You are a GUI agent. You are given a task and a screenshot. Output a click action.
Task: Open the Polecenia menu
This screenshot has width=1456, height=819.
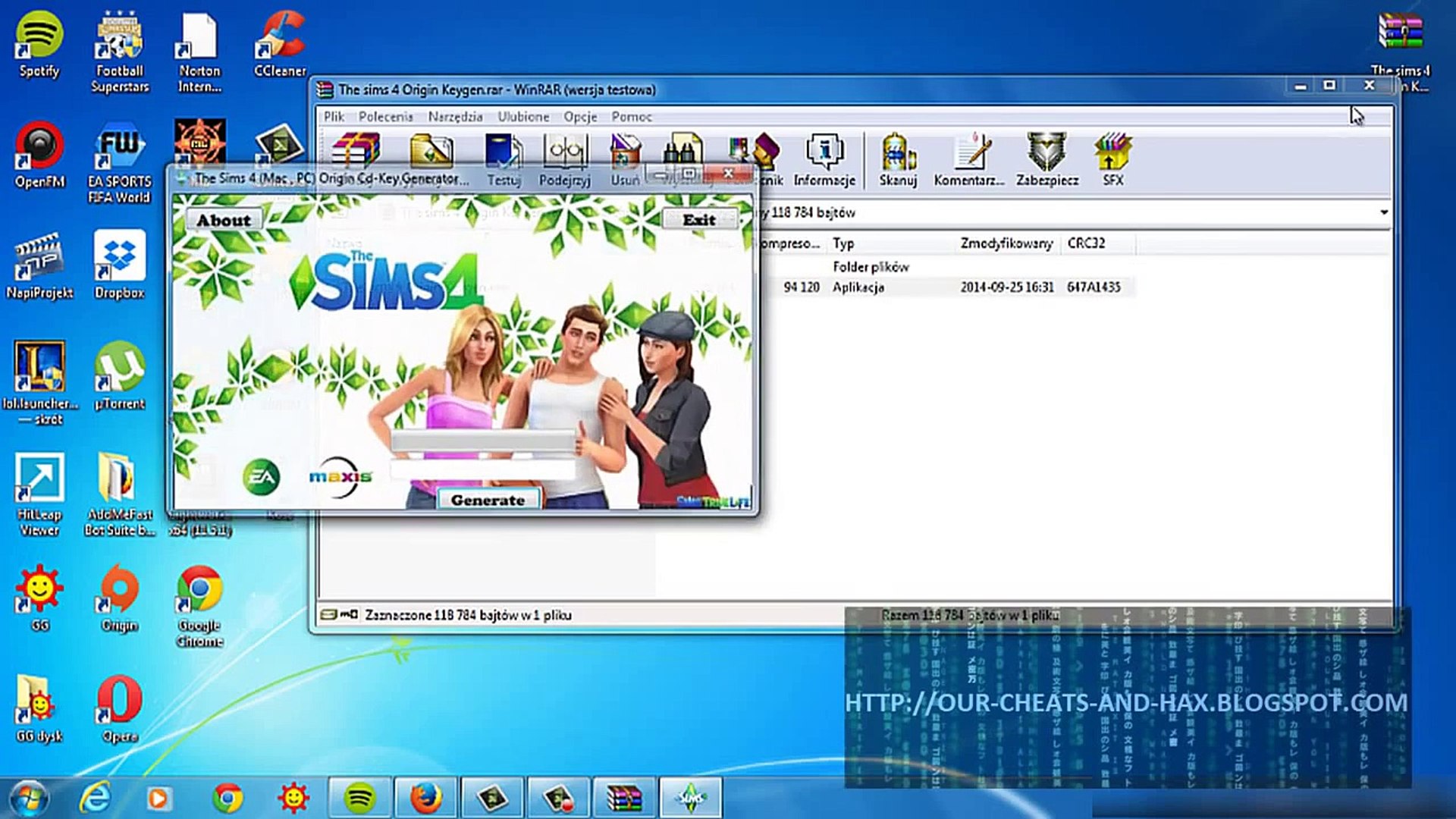[385, 117]
